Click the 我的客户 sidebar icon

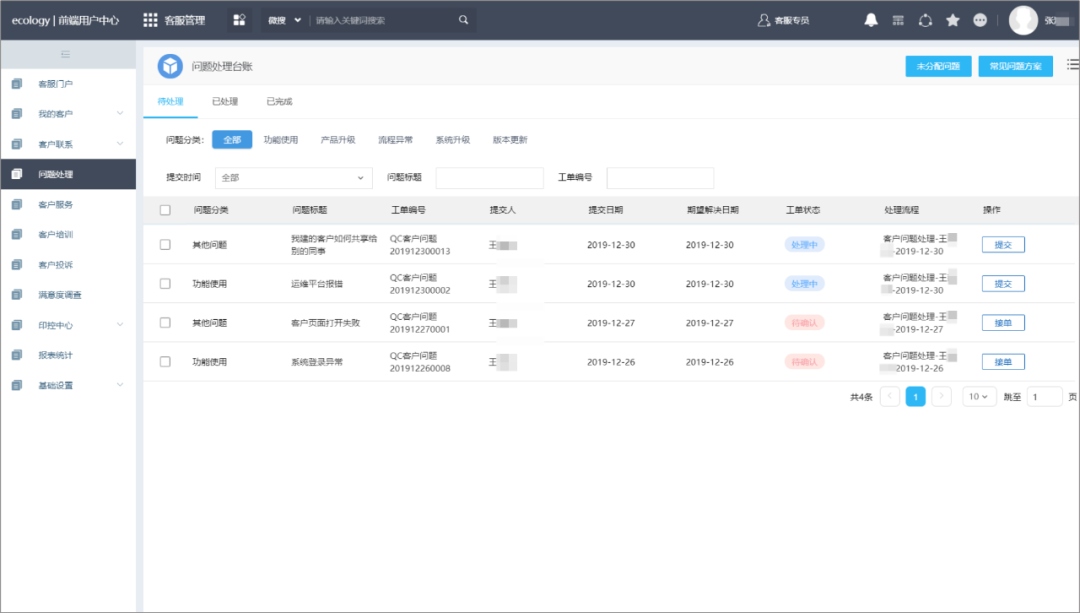(x=17, y=114)
